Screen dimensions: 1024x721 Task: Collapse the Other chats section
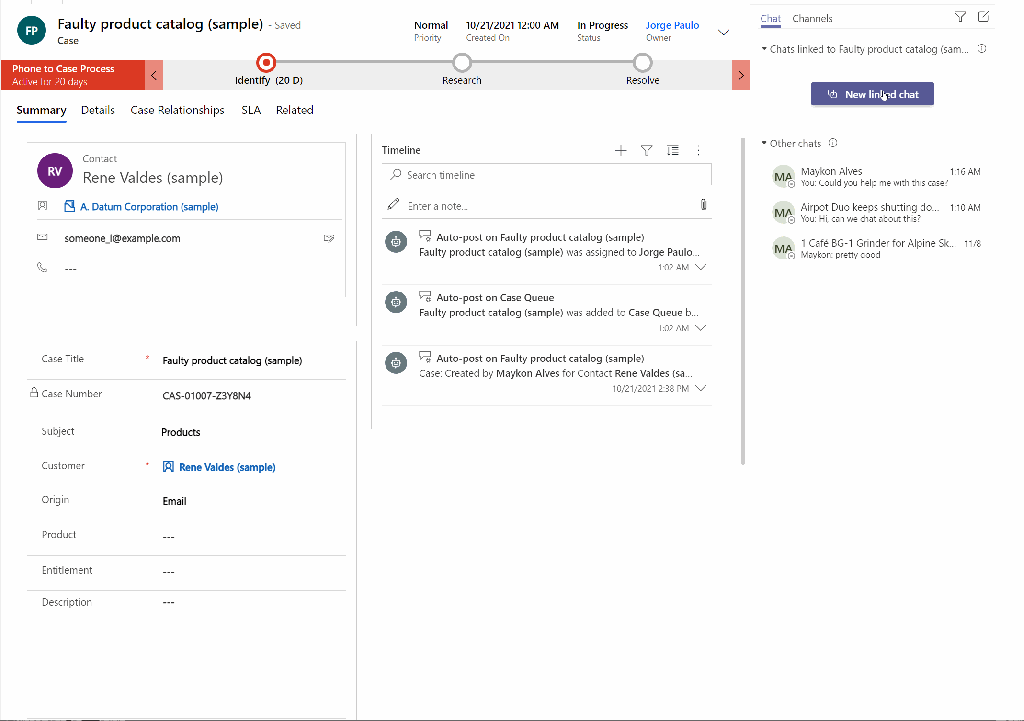[763, 143]
